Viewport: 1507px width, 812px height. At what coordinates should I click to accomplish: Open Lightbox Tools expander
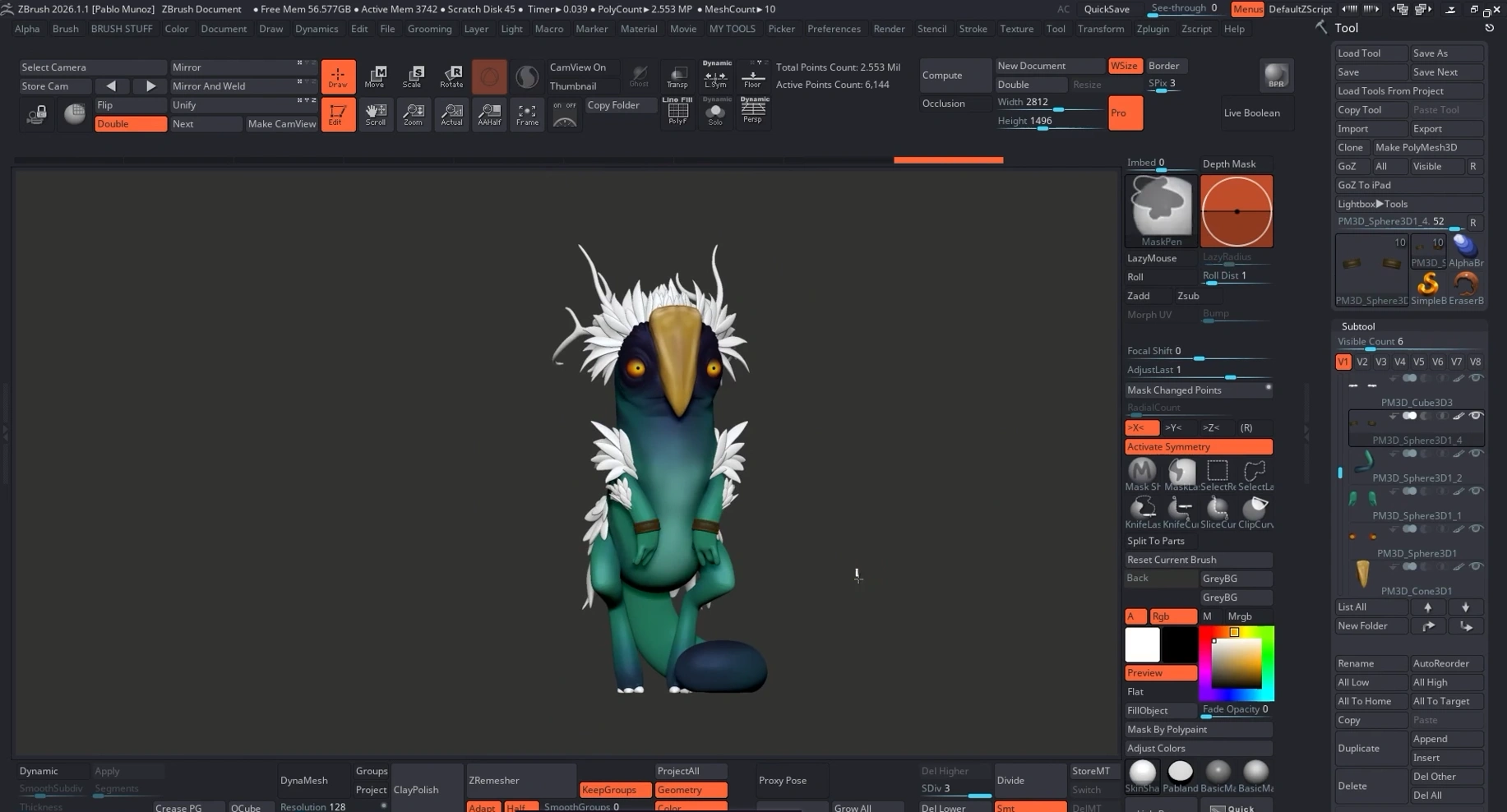[x=1408, y=204]
